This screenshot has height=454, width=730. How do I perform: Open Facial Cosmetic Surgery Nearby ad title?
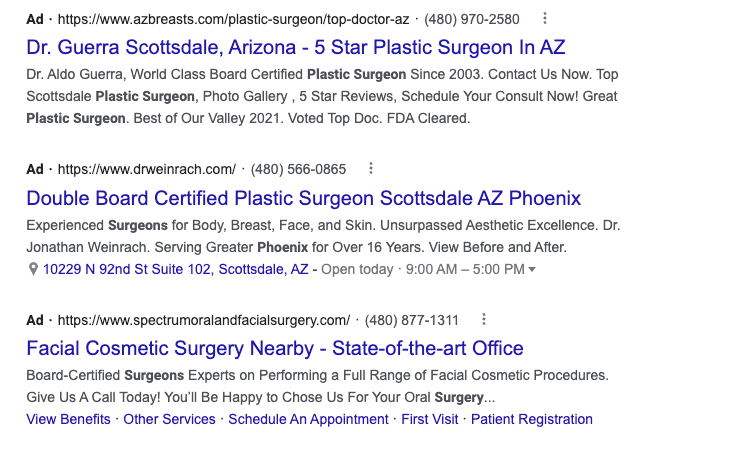275,348
